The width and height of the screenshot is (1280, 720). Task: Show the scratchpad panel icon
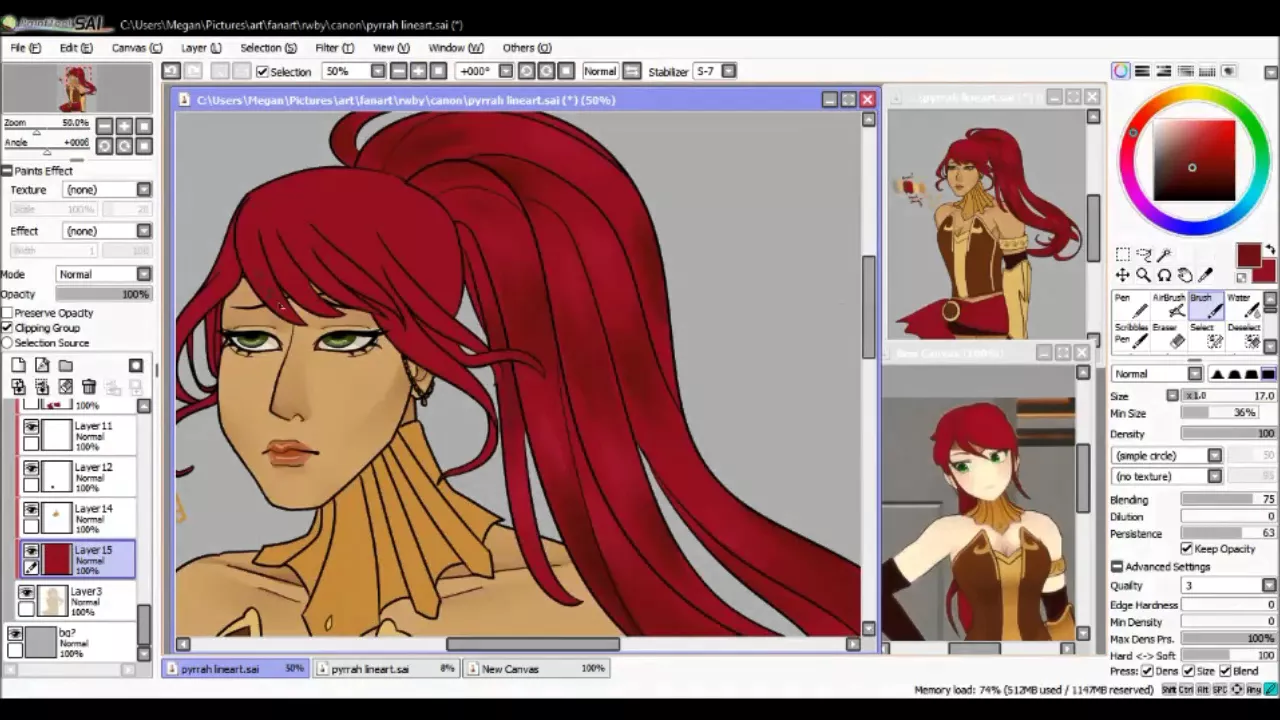pos(1229,71)
